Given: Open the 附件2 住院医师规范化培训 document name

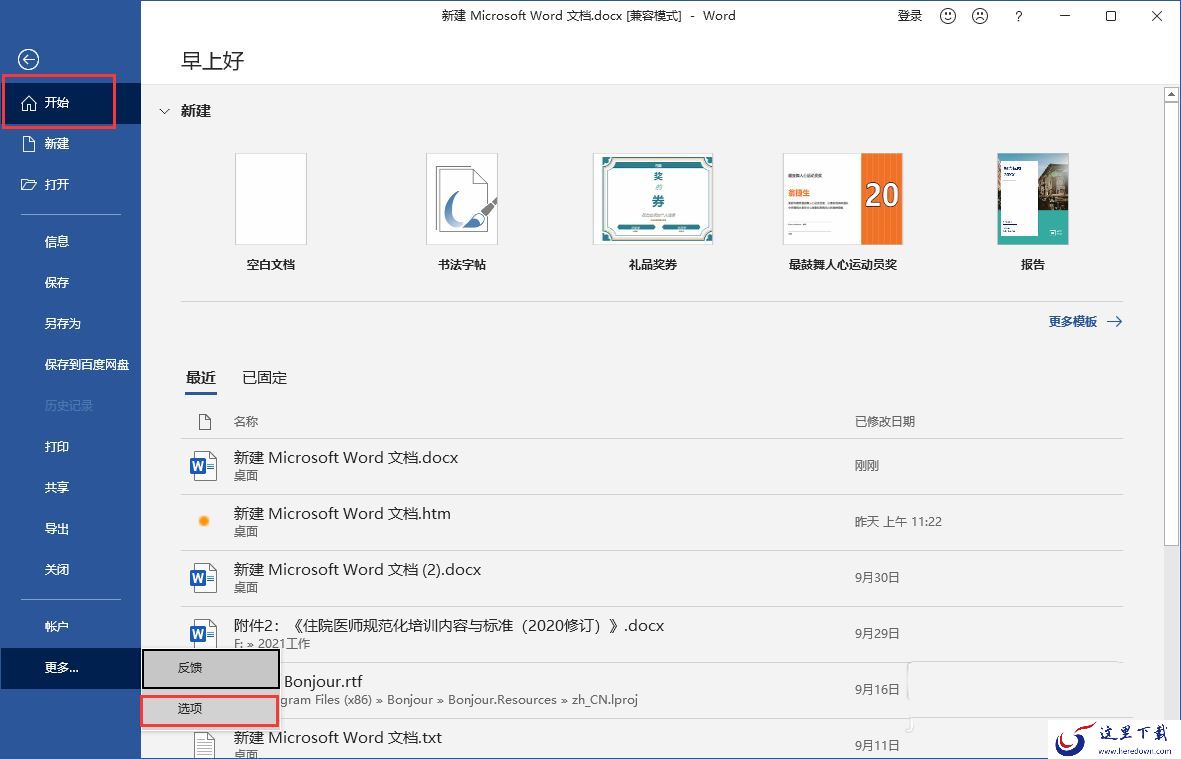Looking at the screenshot, I should pos(449,626).
